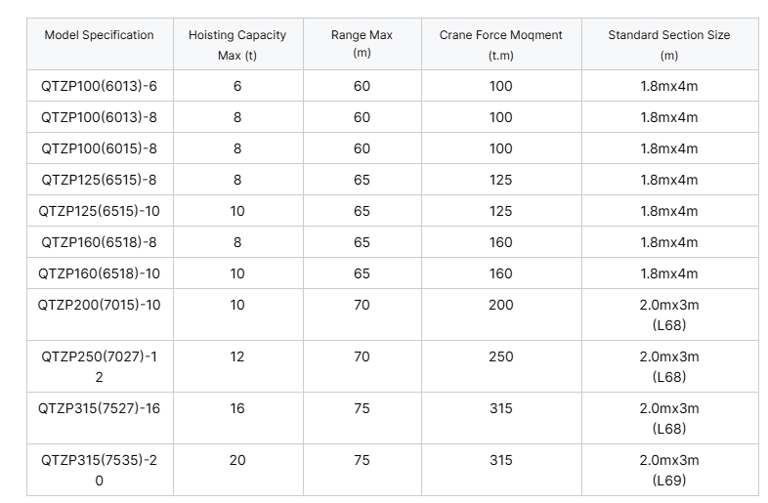
Task: Select the QTZP315(7527)-16 model cell
Action: pos(99,409)
